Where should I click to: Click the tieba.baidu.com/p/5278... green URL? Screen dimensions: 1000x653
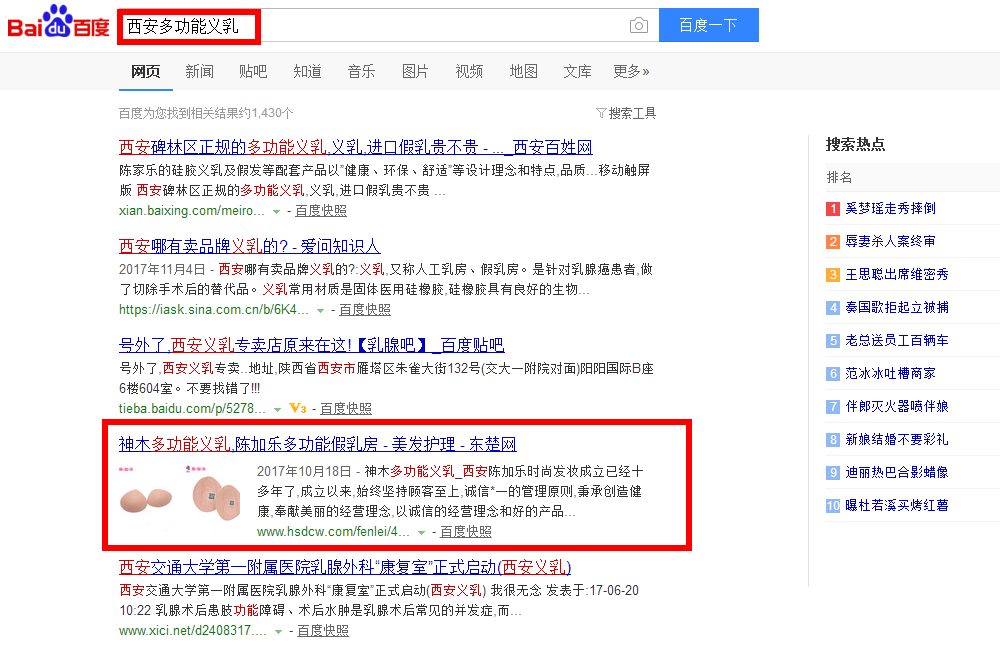point(192,409)
